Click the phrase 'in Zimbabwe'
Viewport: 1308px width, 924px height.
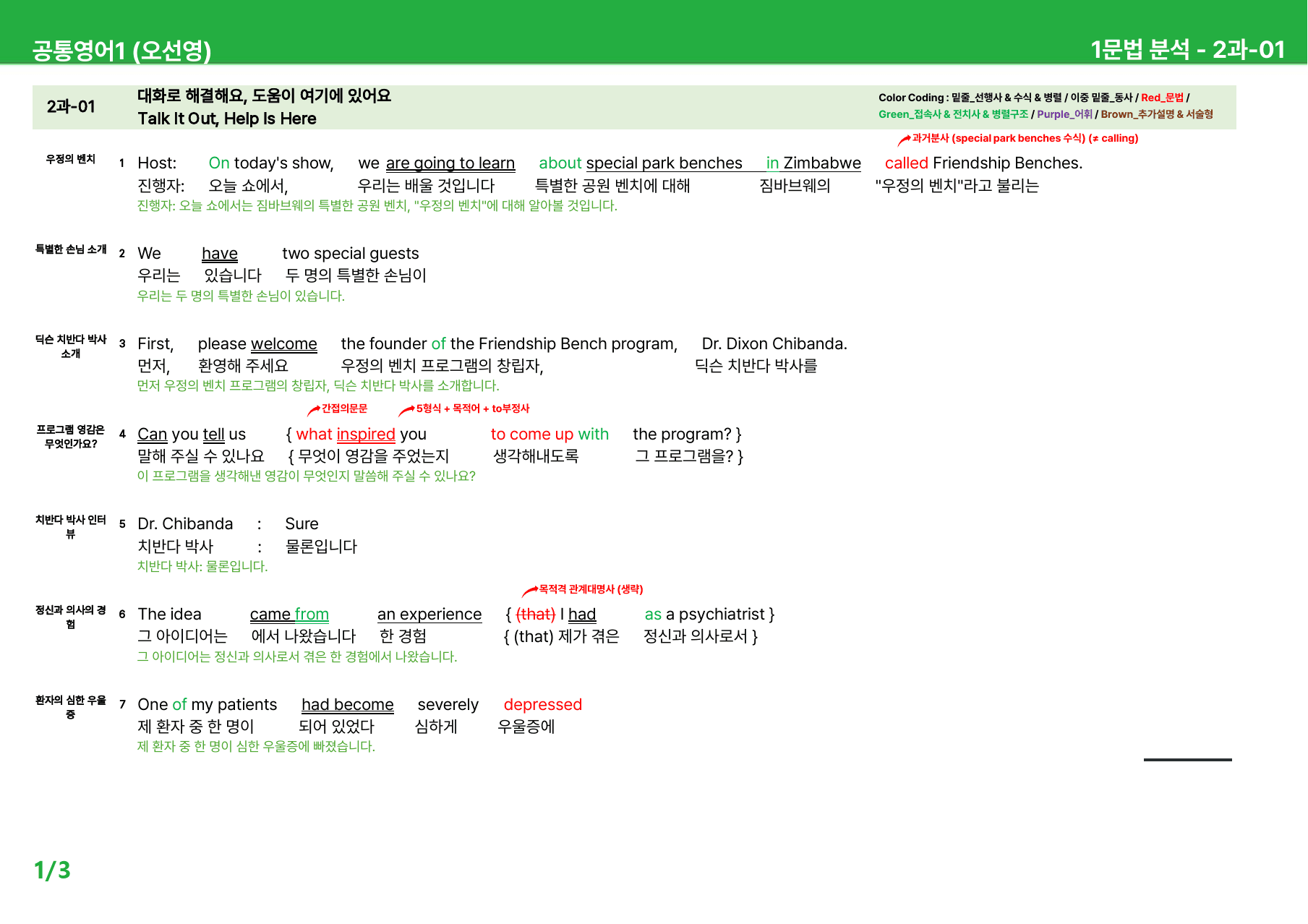813,163
